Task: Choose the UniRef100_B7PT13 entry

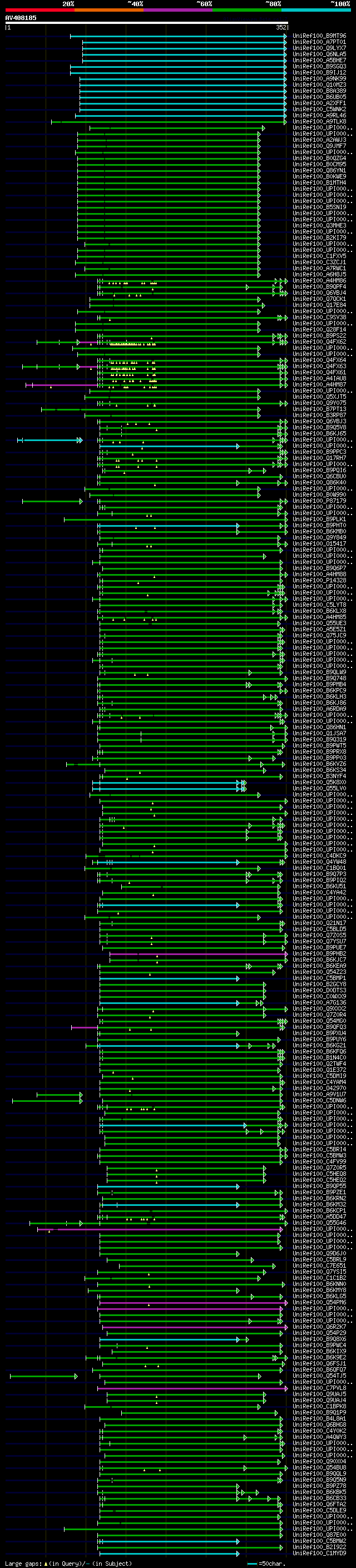Action: tap(319, 409)
